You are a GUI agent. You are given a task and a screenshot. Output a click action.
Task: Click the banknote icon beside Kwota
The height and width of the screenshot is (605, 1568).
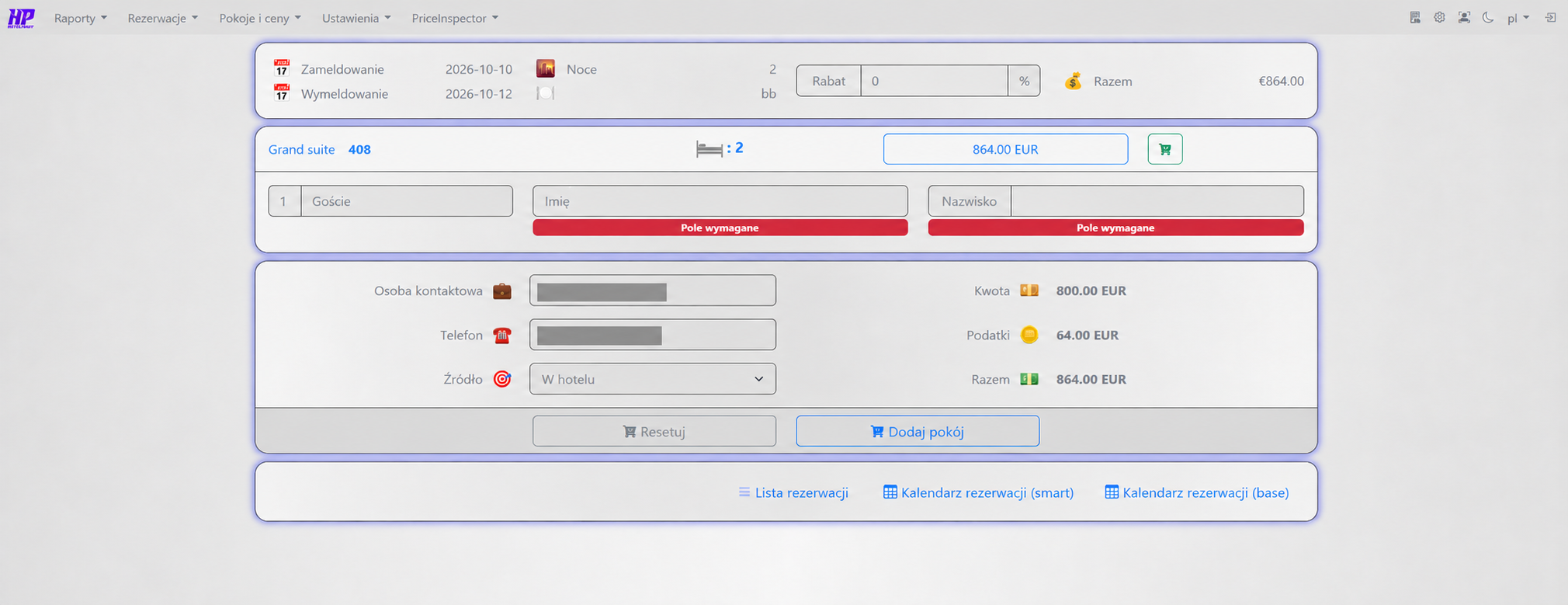(x=1029, y=290)
